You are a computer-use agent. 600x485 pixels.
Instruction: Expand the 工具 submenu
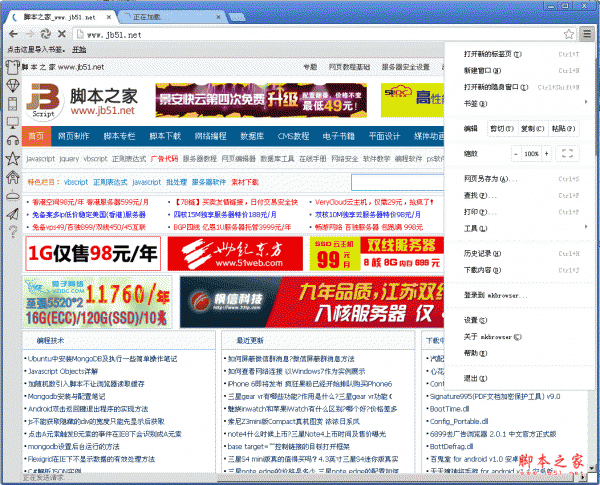[520, 229]
